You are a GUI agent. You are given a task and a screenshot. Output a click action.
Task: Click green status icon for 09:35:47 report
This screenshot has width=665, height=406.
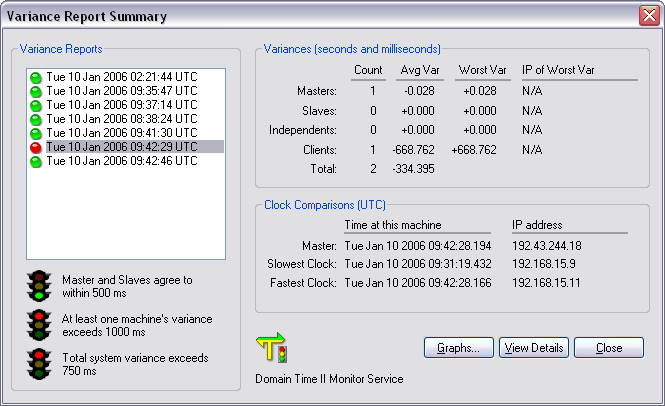tap(36, 92)
